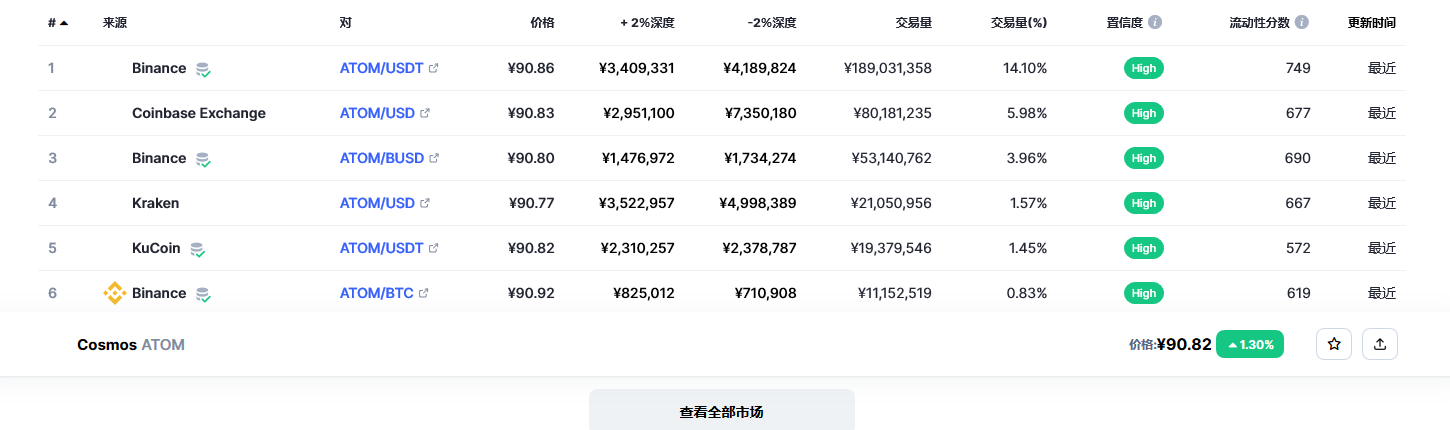Image resolution: width=1450 pixels, height=430 pixels.
Task: Click verified stack icon in Binance ATOM/BTC row
Action: tap(203, 294)
